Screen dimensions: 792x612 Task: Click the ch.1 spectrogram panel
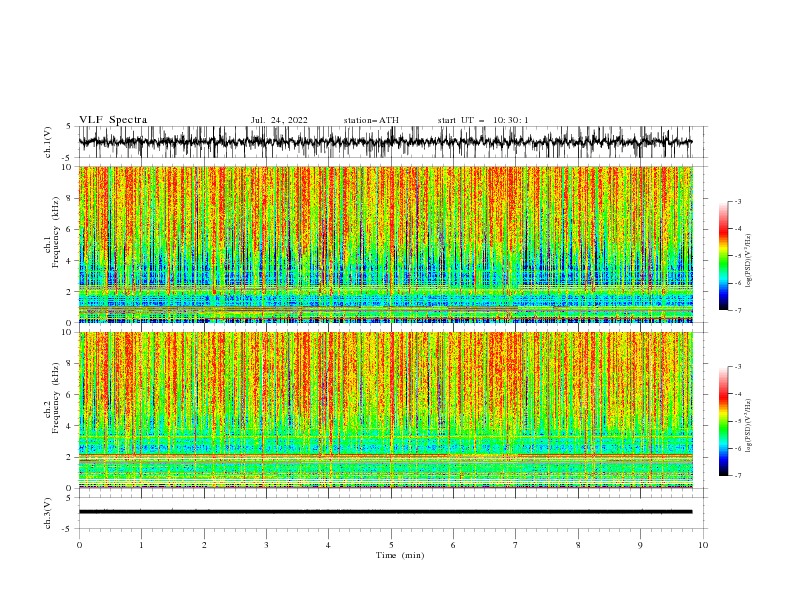385,244
